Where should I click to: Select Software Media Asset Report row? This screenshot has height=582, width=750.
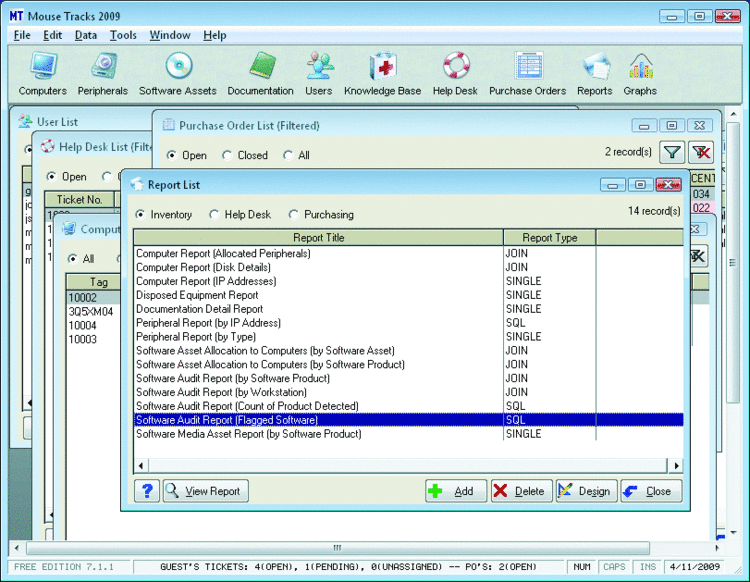[x=408, y=434]
